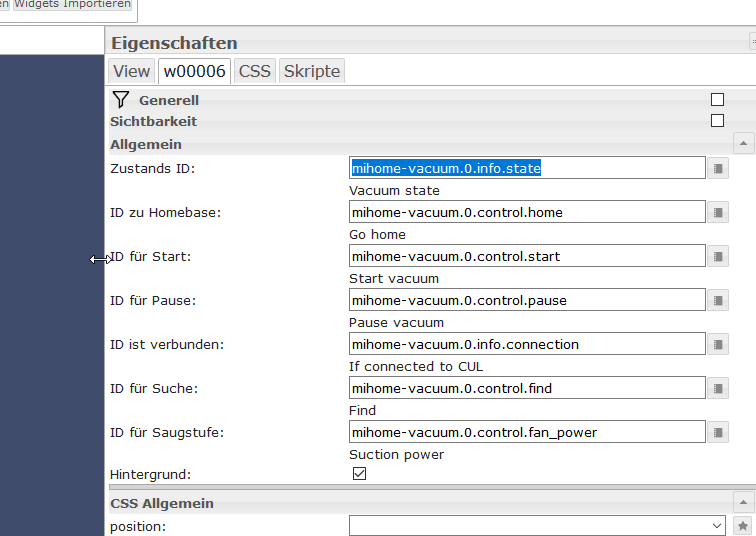Open object ID picker for ID für Start
Viewport: 756px width, 536px height.
718,256
